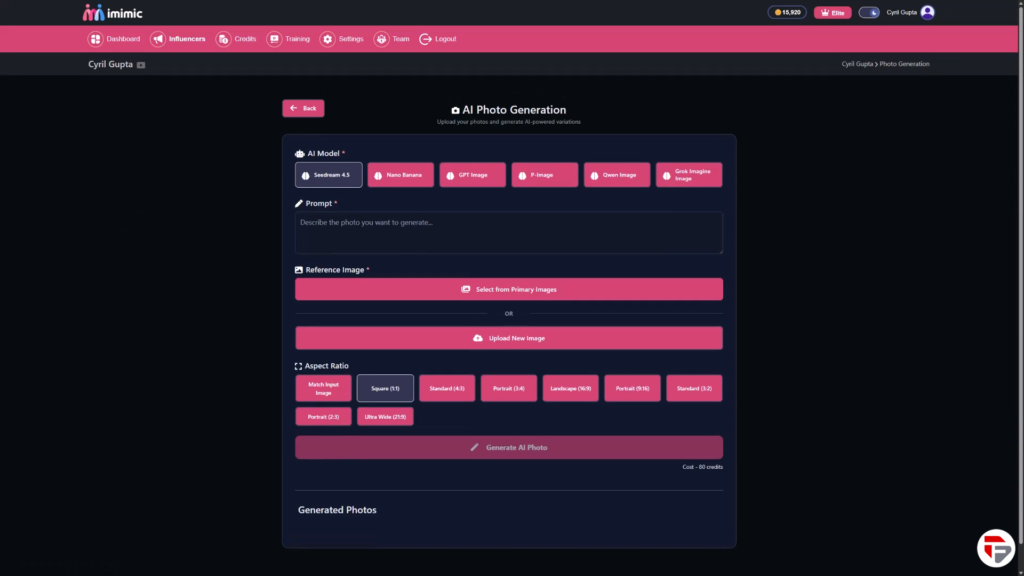This screenshot has width=1024, height=576.
Task: Select the Grok Imagine Image model
Action: click(x=688, y=175)
